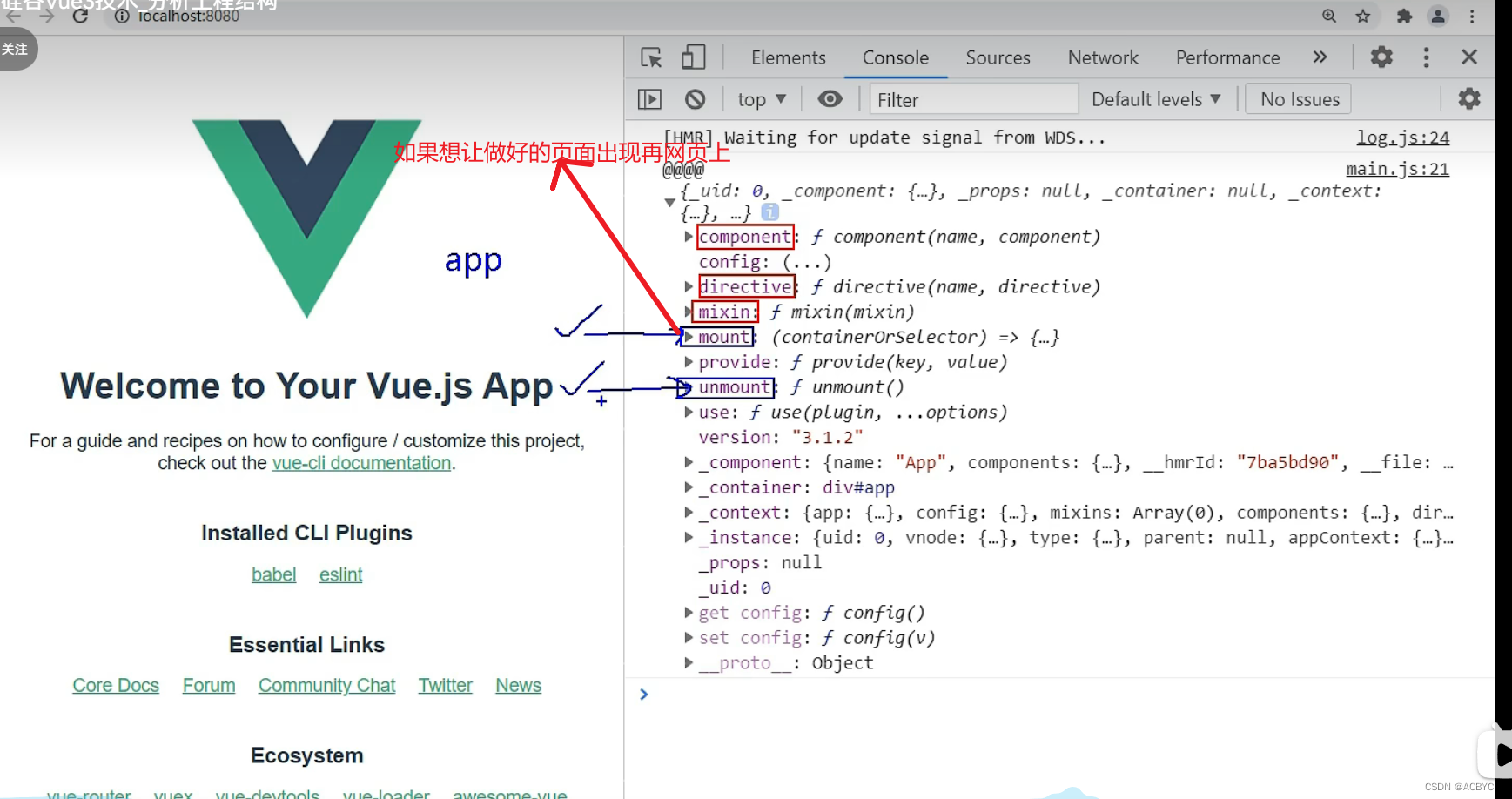Image resolution: width=1512 pixels, height=799 pixels.
Task: Click the object info badge icon
Action: click(769, 211)
